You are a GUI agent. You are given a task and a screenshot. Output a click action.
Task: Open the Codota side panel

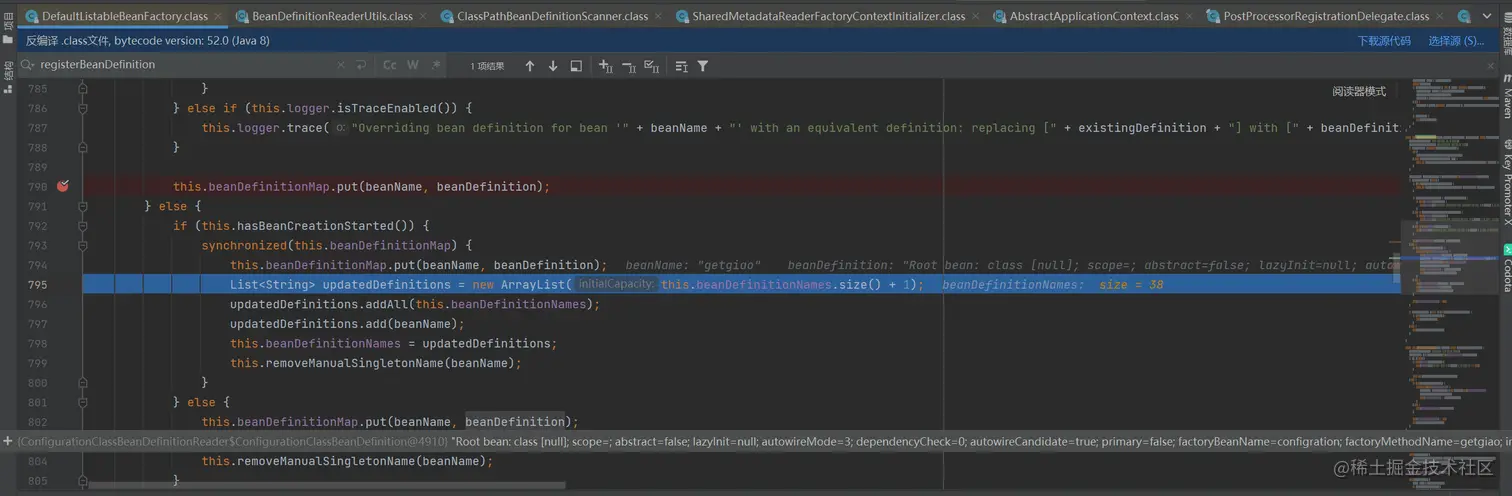click(1506, 268)
